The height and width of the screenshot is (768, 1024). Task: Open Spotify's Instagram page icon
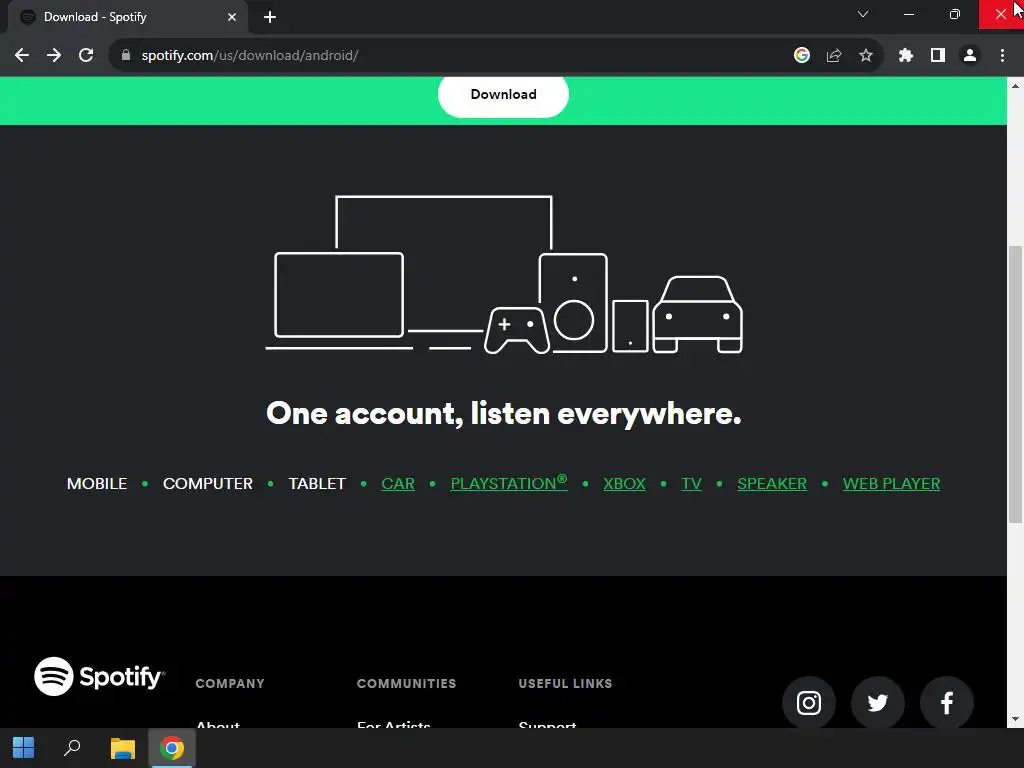point(808,703)
